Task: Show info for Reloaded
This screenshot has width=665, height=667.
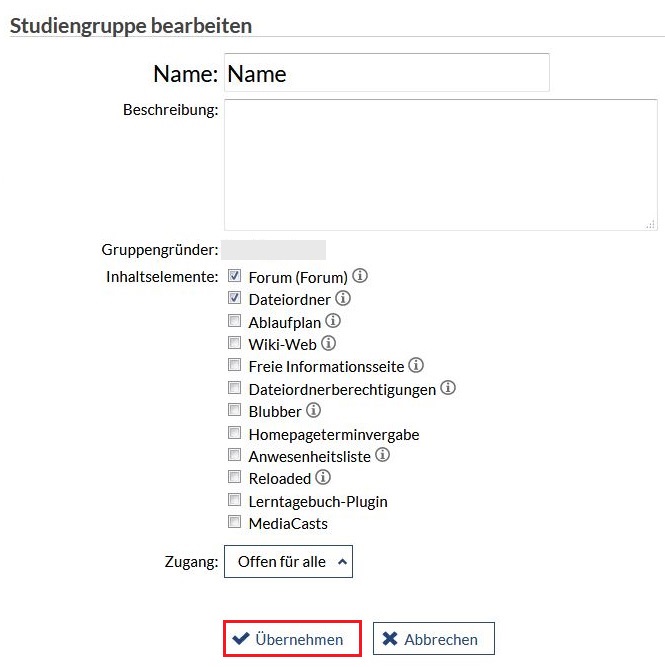Action: click(323, 477)
